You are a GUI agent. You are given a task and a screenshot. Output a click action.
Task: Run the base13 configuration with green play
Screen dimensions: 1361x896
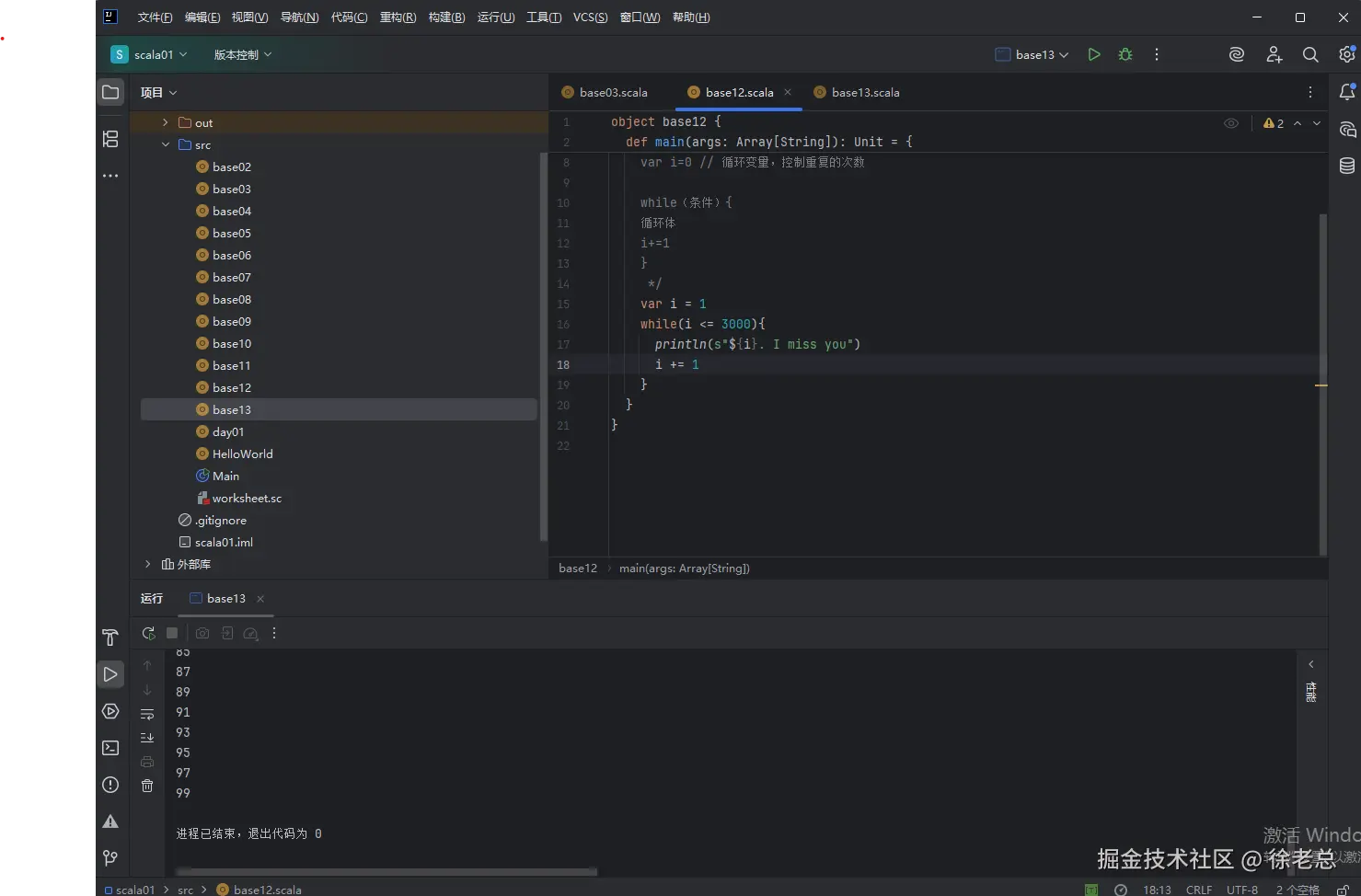point(1093,55)
